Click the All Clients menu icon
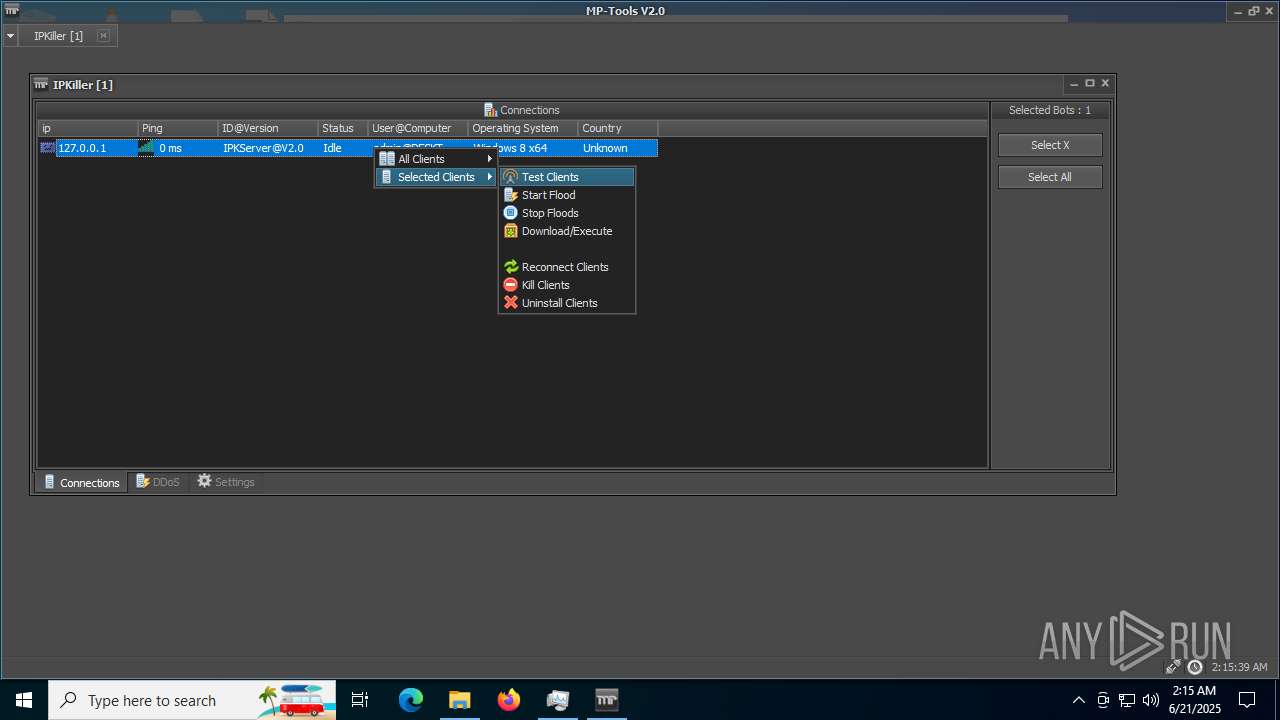The width and height of the screenshot is (1280, 720). (387, 159)
